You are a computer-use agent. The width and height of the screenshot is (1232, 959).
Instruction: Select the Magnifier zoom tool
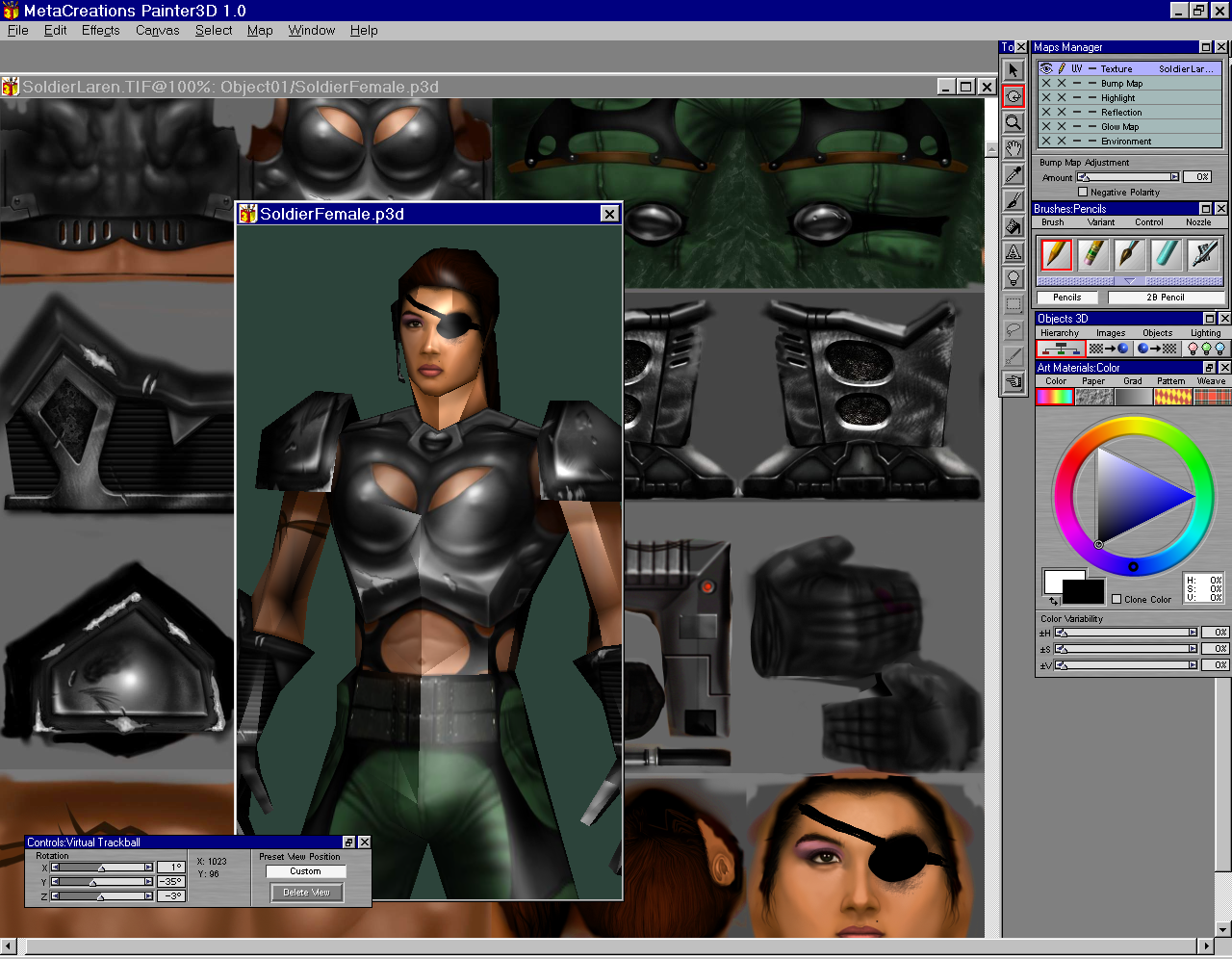coord(1014,122)
